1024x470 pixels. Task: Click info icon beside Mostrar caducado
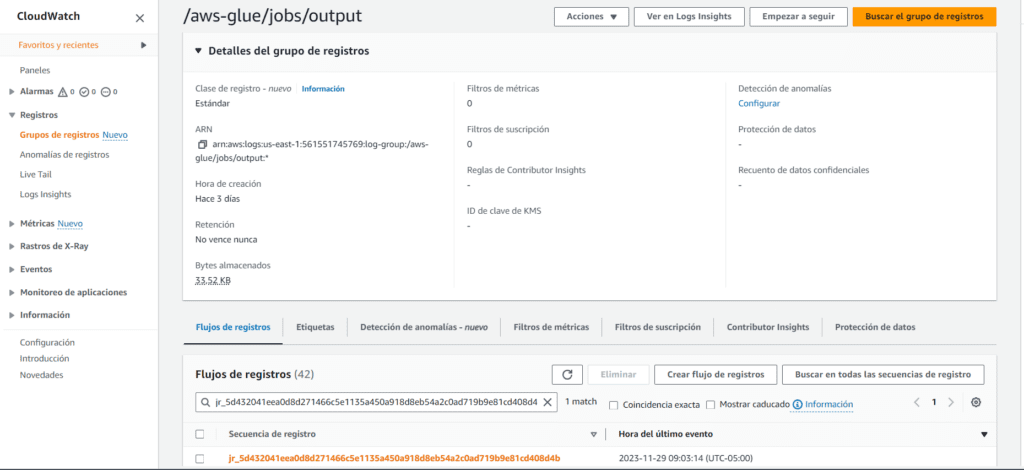797,405
